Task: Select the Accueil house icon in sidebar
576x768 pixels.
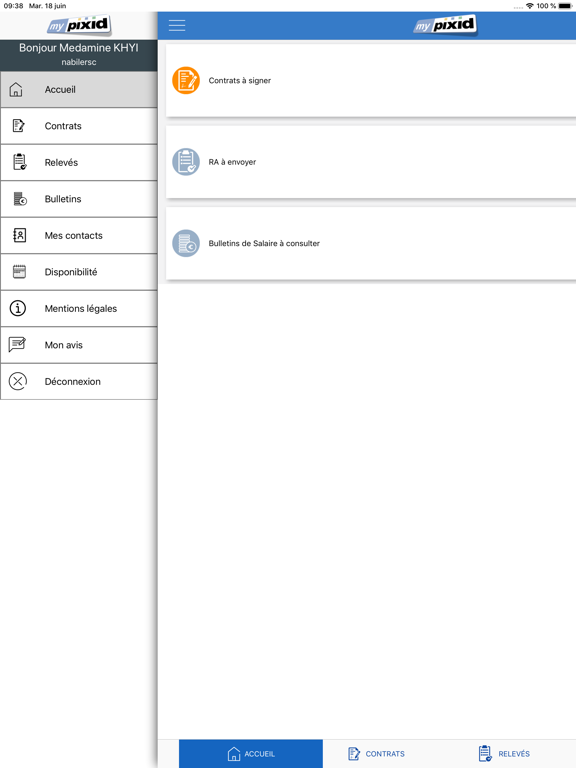Action: click(16, 90)
